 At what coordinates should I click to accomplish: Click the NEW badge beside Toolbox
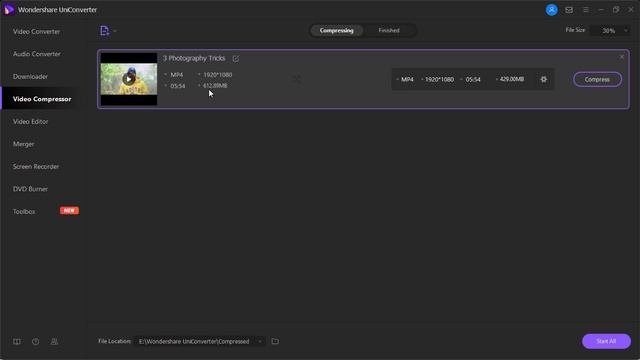pyautogui.click(x=69, y=211)
